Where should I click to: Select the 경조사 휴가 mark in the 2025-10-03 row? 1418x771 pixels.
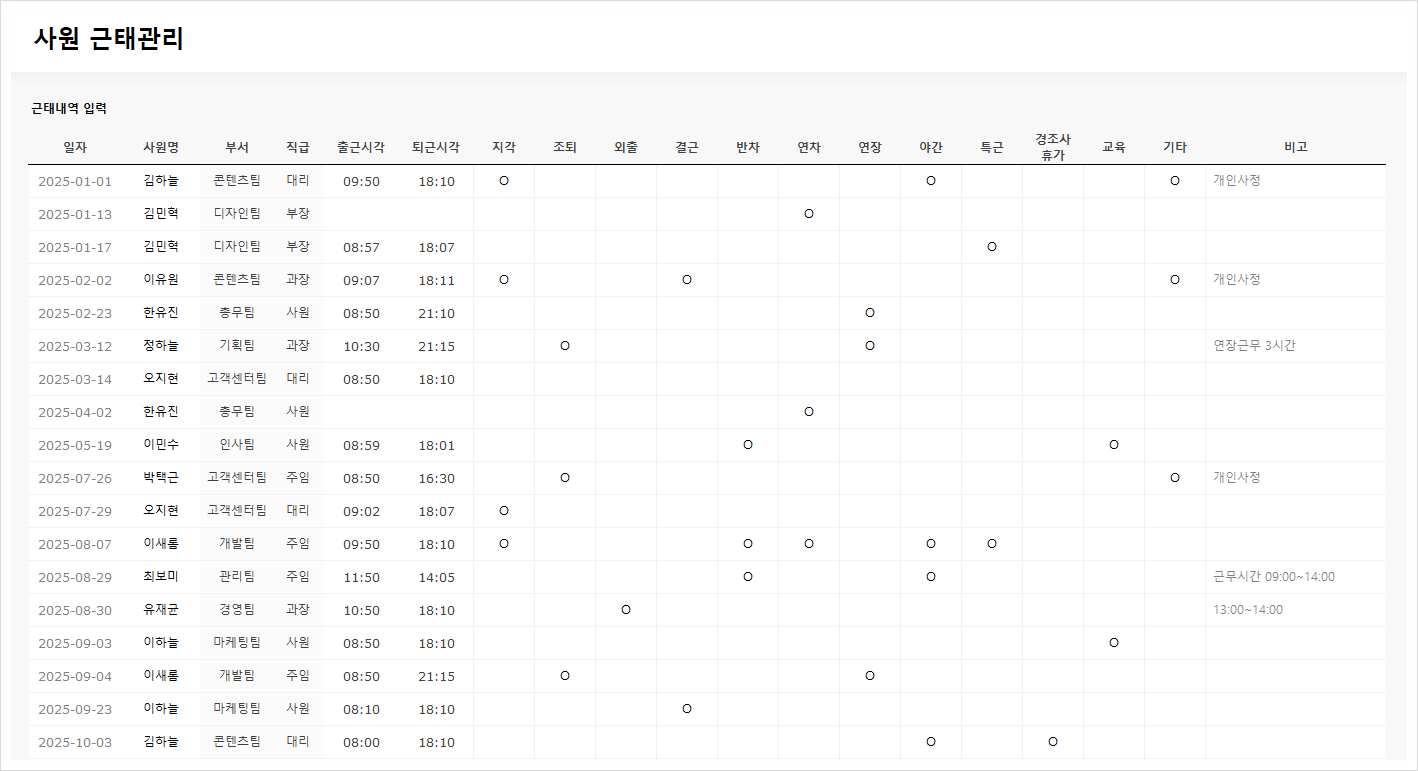(x=1053, y=742)
